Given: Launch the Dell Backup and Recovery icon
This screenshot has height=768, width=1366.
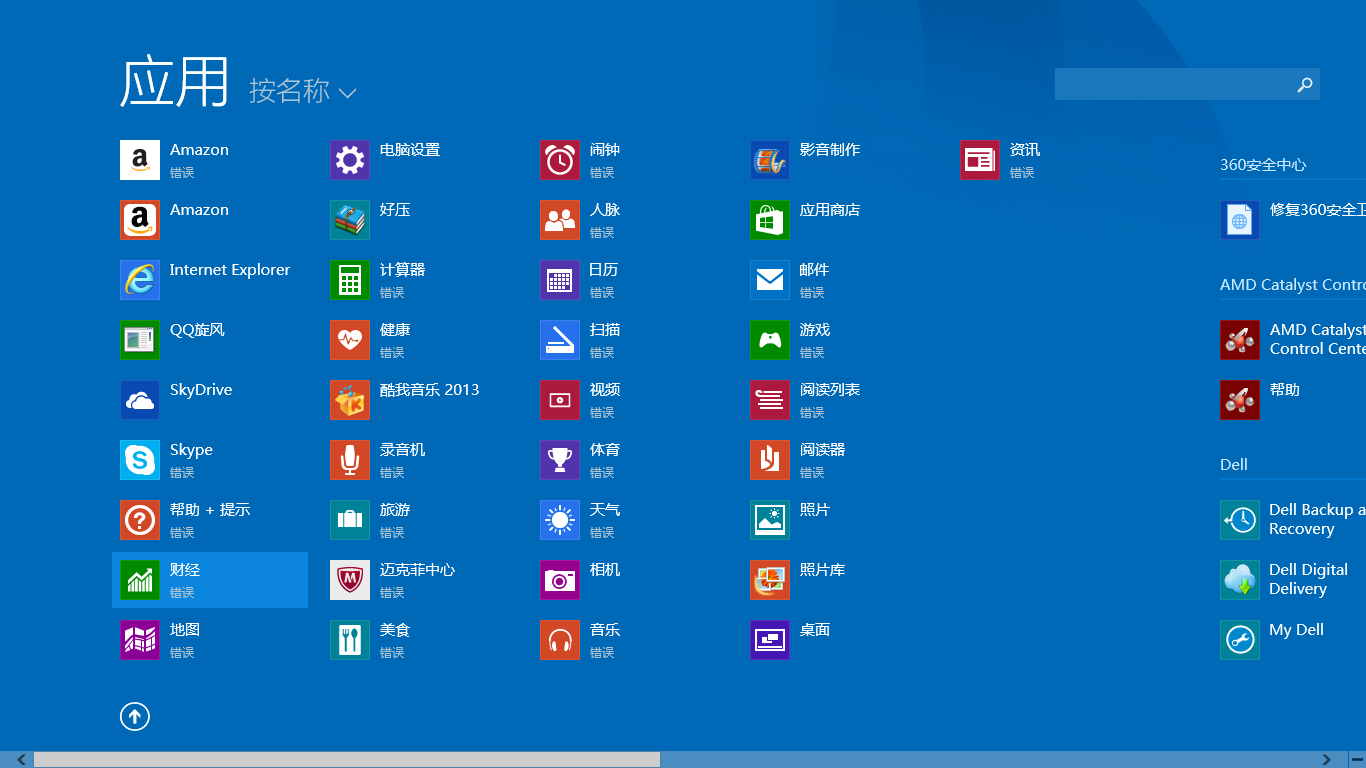Looking at the screenshot, I should click(x=1240, y=520).
